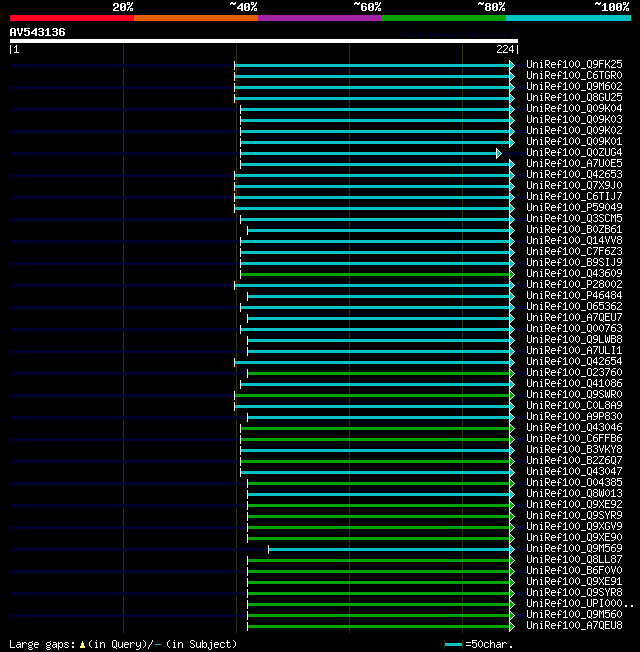Select the UniRef100_O04385 label
This screenshot has height=652, width=640.
point(574,482)
